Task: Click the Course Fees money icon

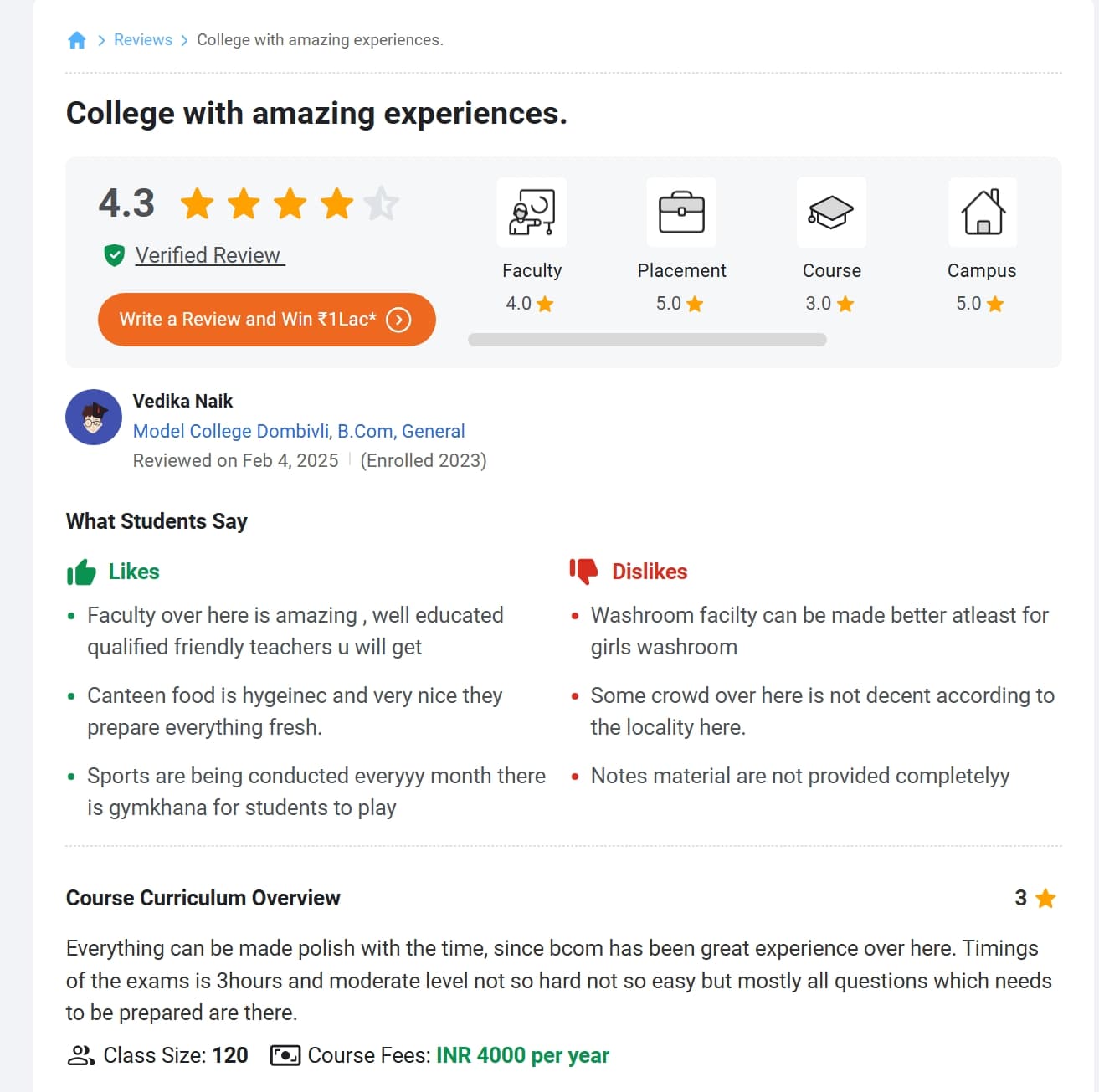Action: pyautogui.click(x=285, y=1055)
